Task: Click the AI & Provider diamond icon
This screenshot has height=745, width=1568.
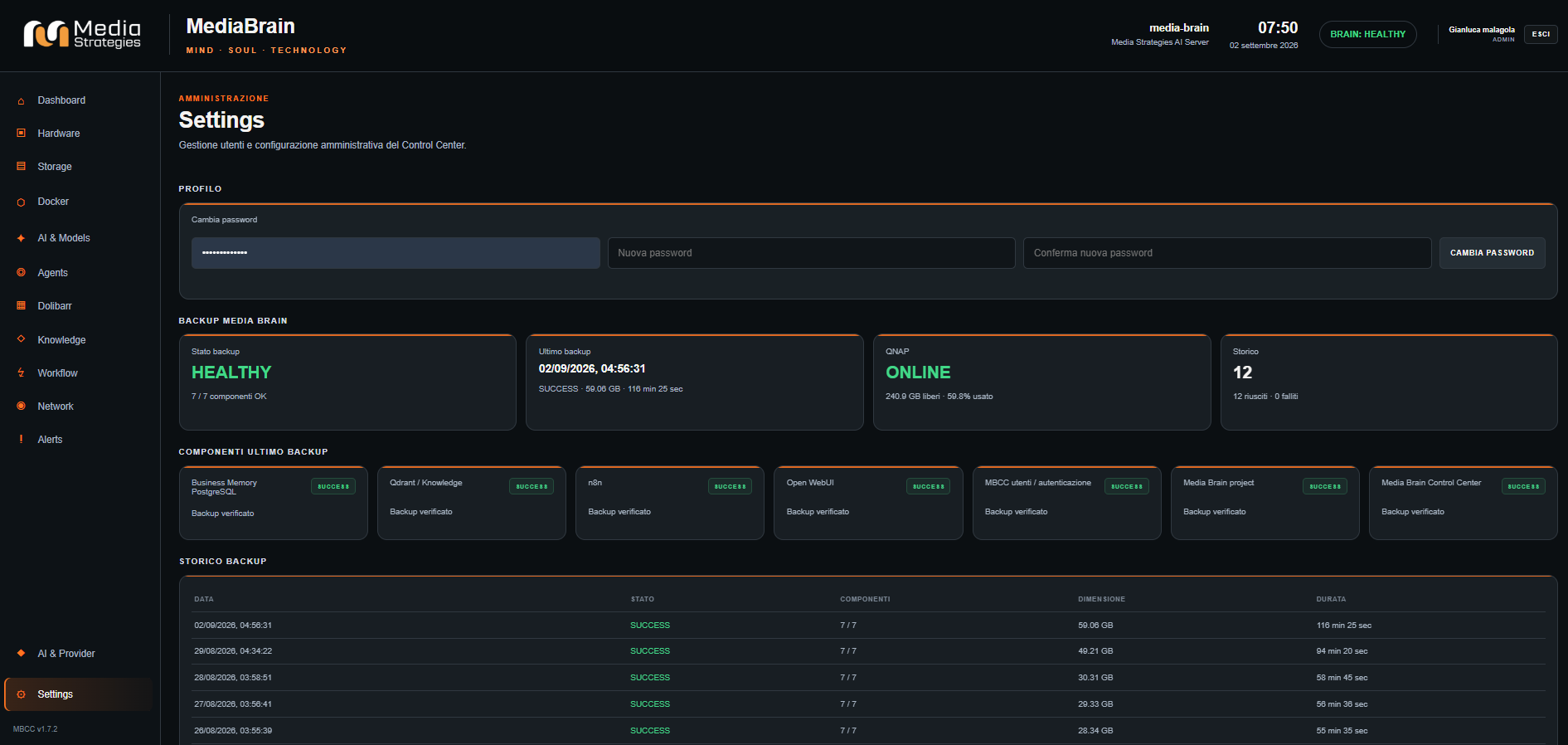Action: point(21,654)
